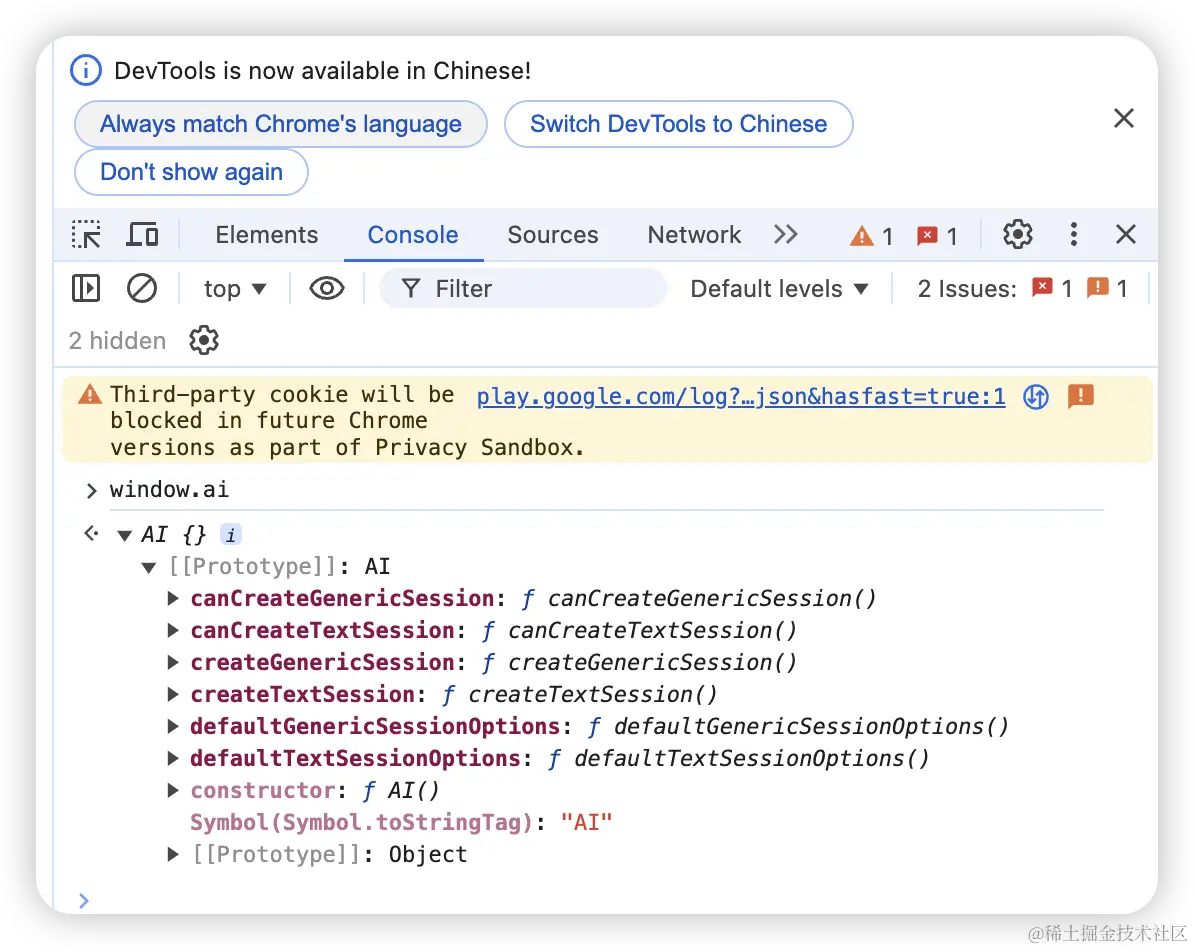Clear the console
Image resolution: width=1194 pixels, height=950 pixels.
tap(142, 289)
